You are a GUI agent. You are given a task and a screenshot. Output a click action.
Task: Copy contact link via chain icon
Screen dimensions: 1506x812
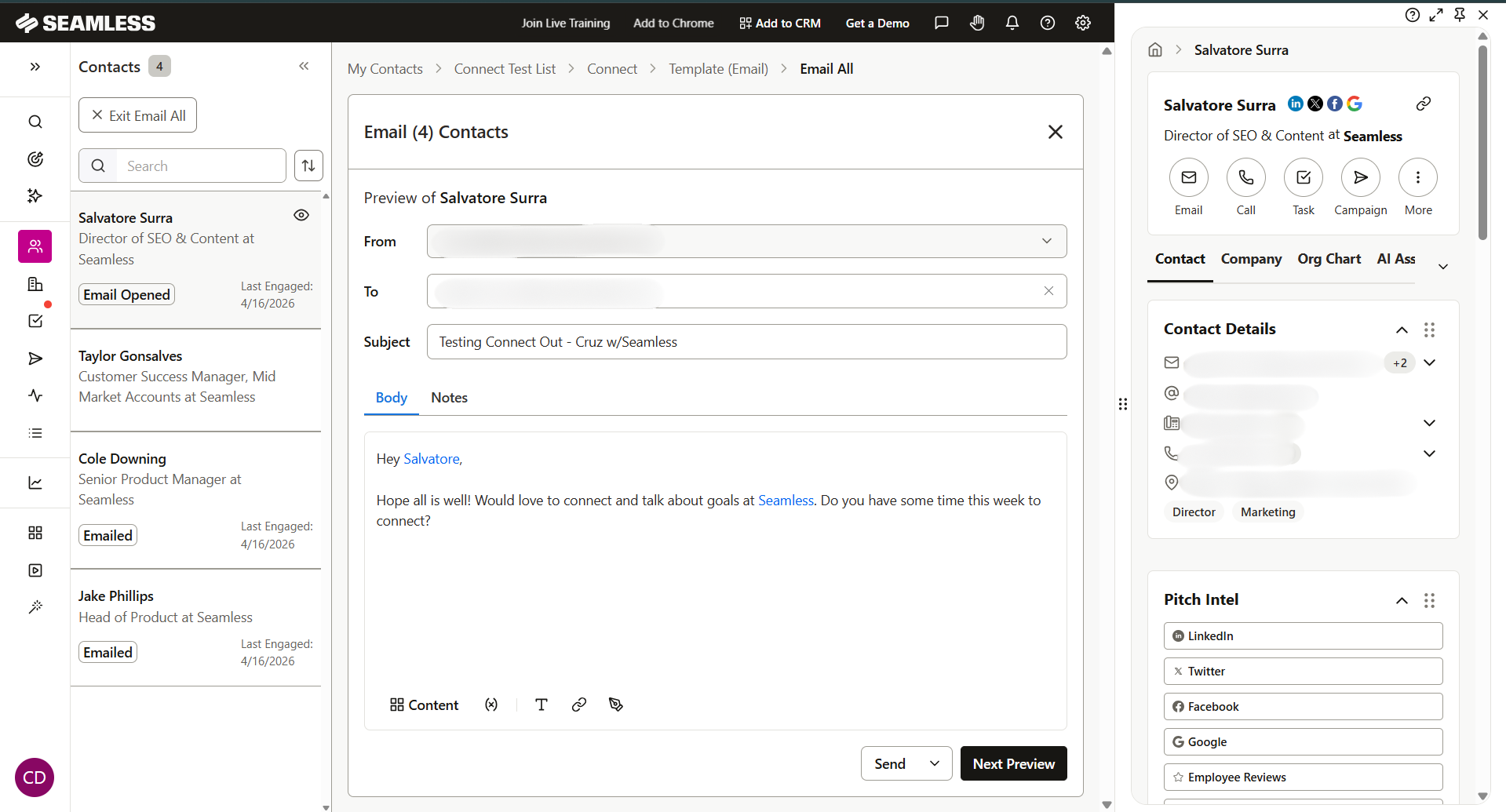pos(1423,104)
